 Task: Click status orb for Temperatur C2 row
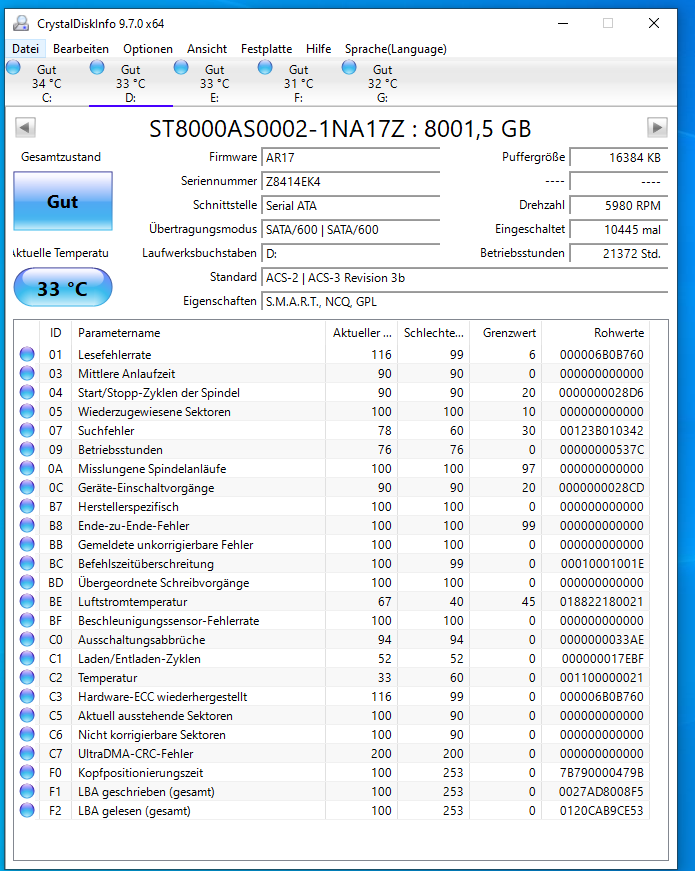(27, 677)
